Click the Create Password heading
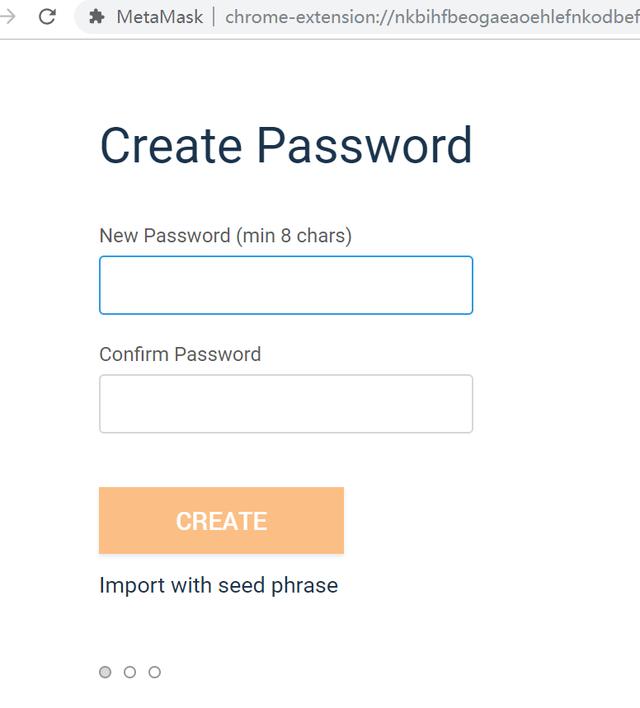 point(286,145)
